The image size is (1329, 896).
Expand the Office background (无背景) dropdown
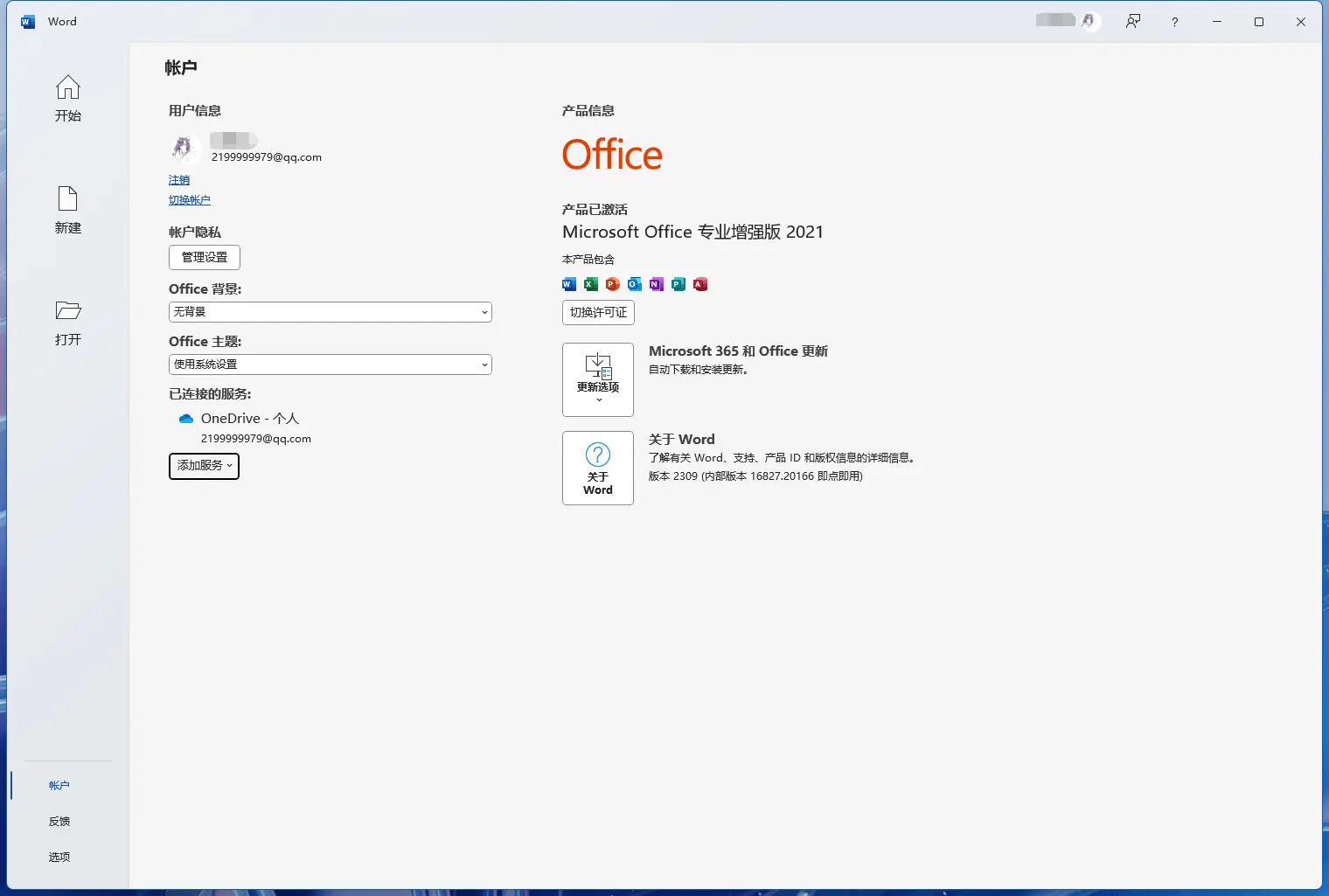pos(330,312)
